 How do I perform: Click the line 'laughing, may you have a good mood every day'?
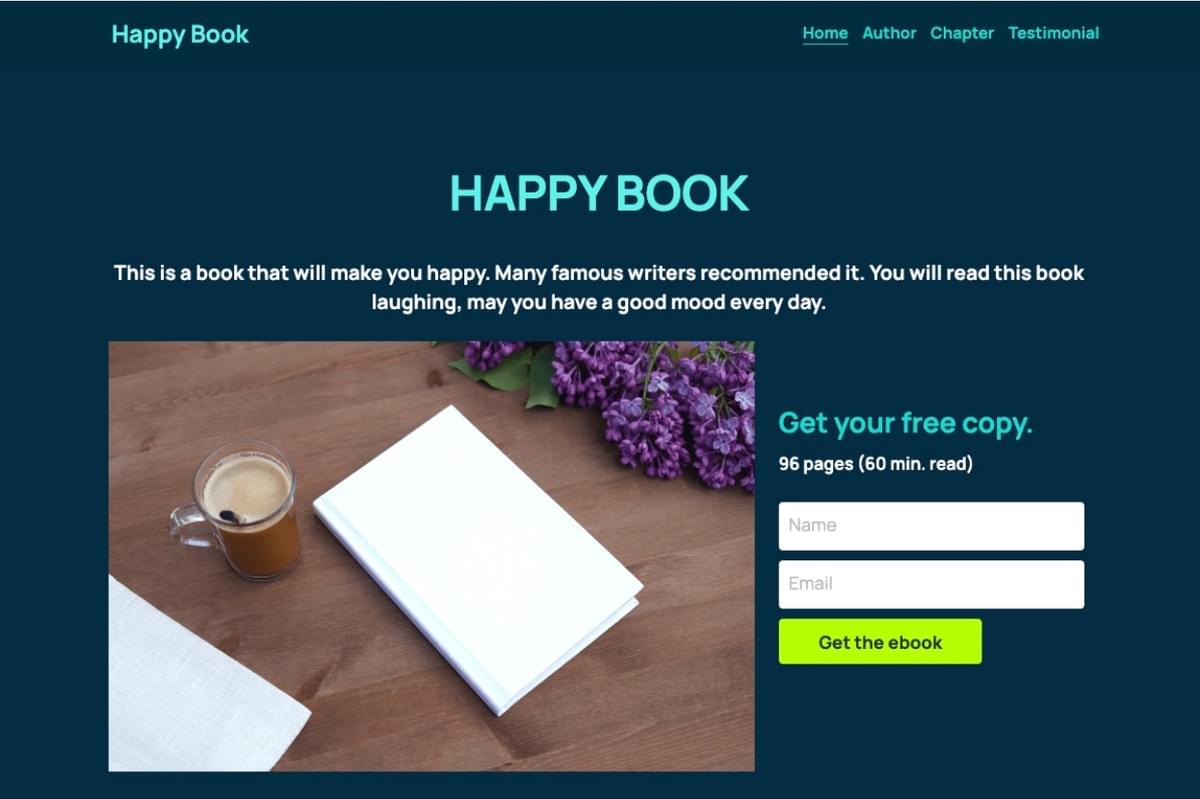click(x=598, y=302)
